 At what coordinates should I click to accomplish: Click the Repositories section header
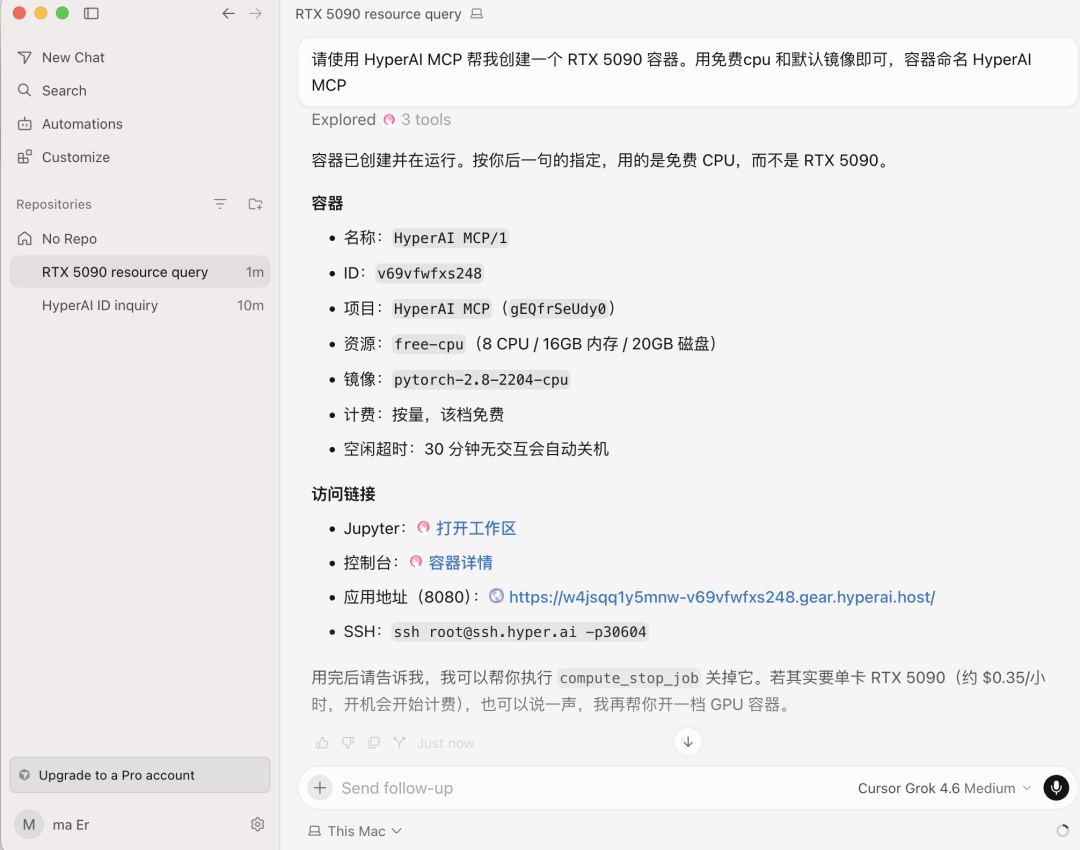pos(54,205)
